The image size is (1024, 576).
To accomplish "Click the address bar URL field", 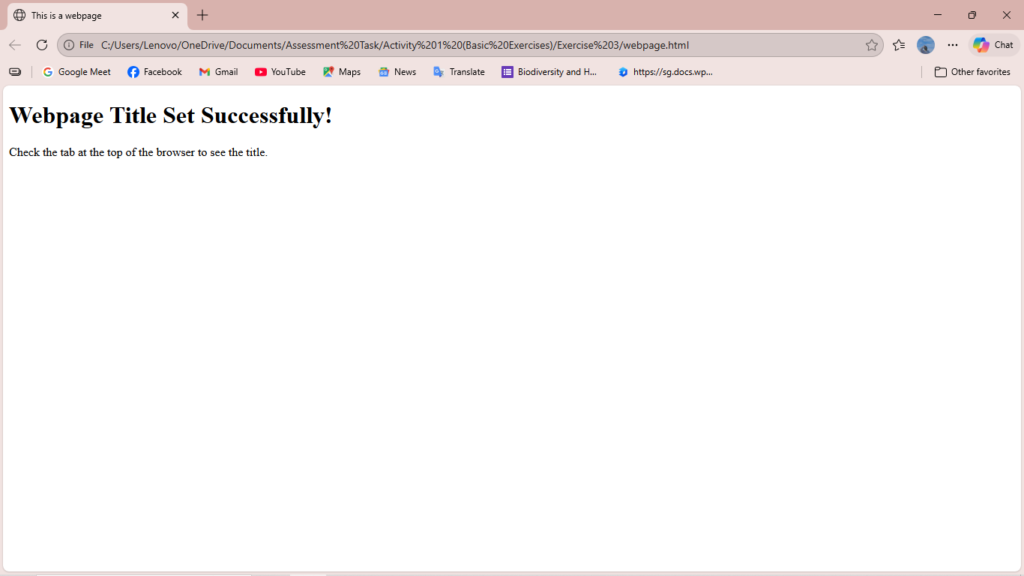I will click(450, 45).
